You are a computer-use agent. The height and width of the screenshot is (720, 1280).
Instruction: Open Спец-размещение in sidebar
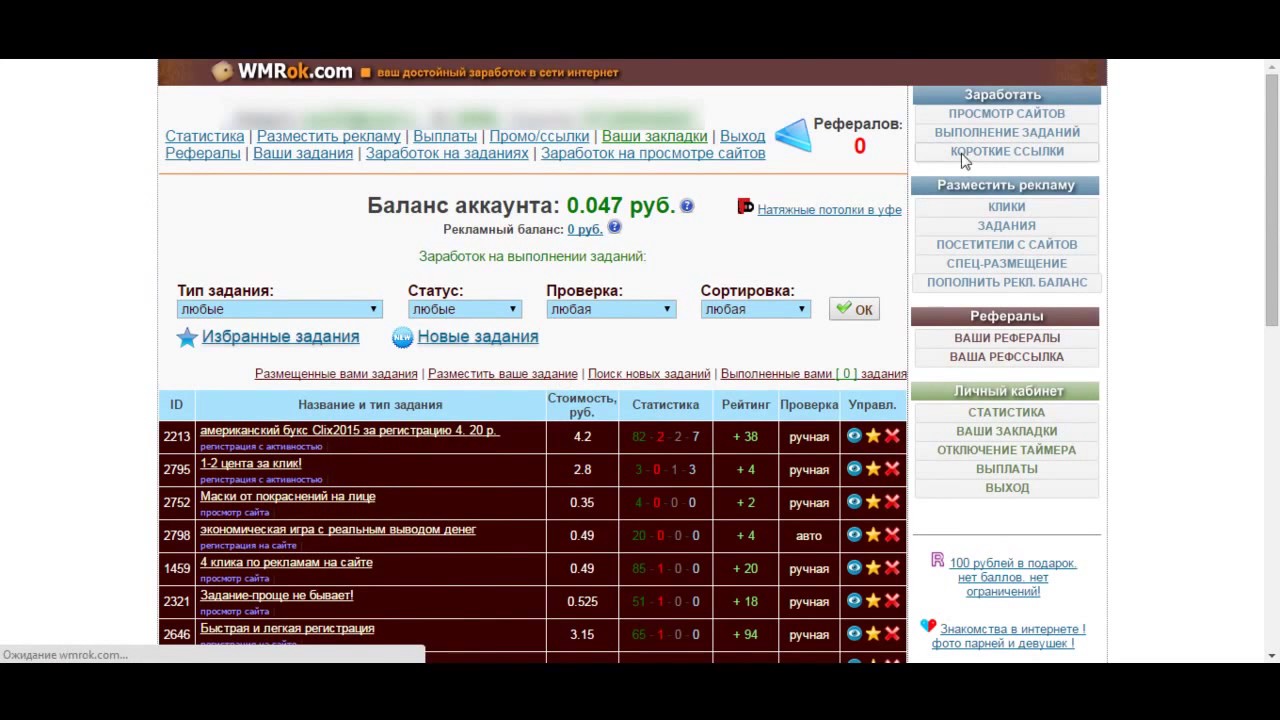(1007, 264)
